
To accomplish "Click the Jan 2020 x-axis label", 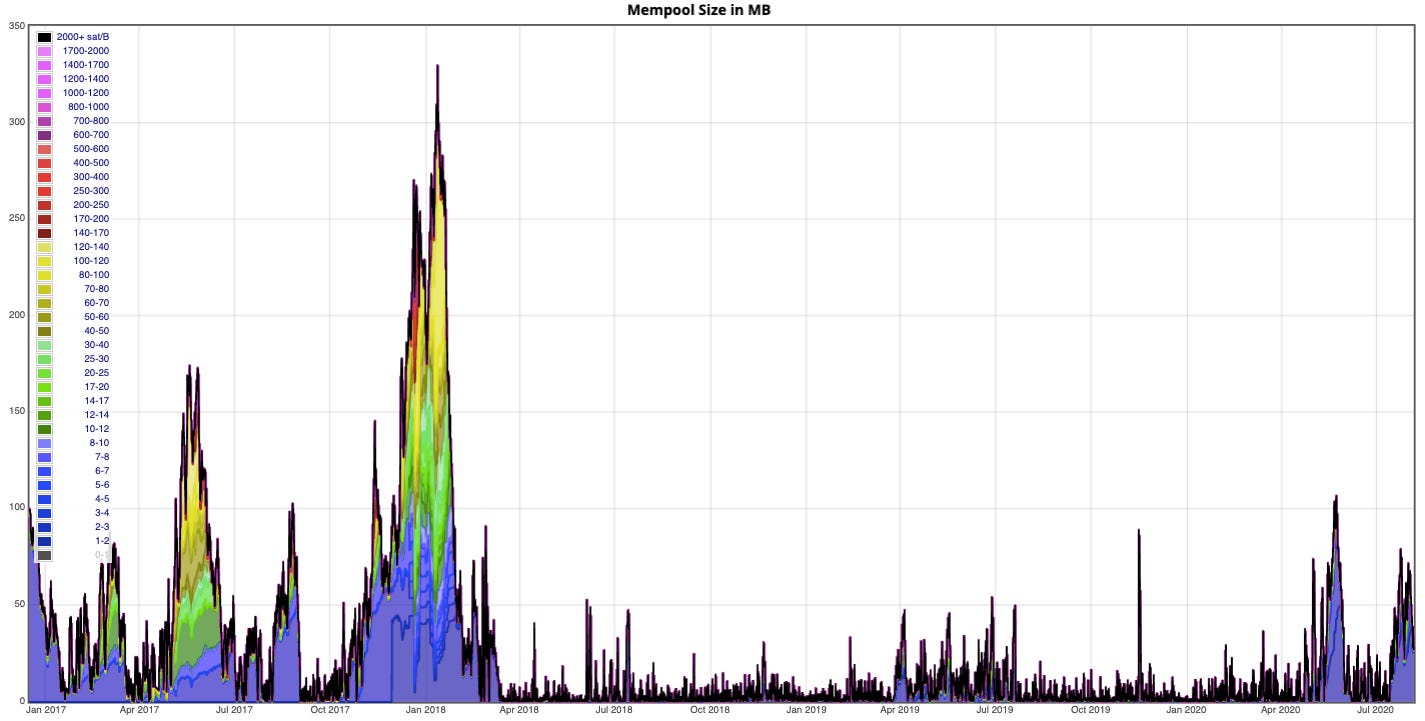I will click(1187, 710).
